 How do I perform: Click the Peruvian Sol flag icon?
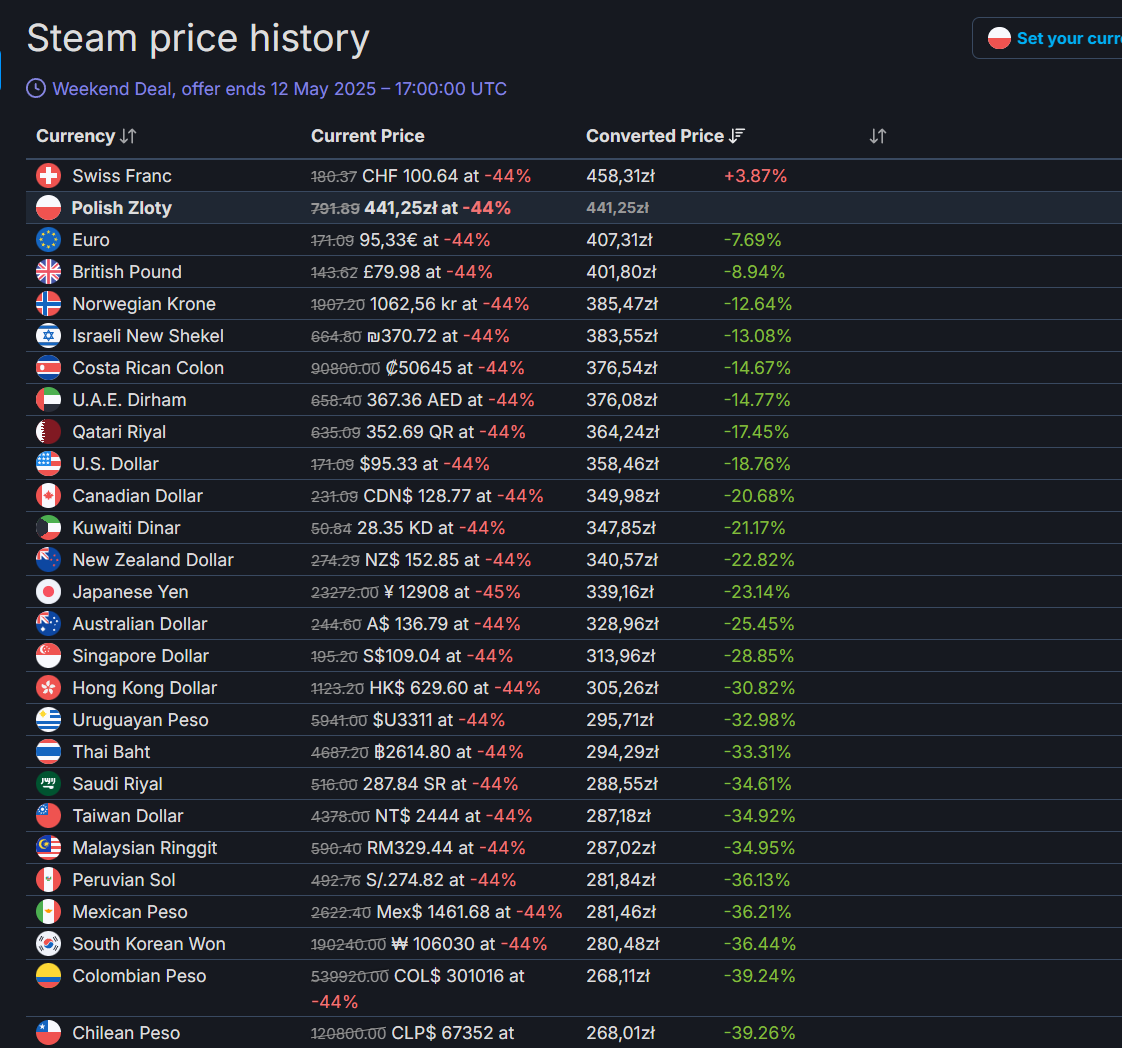49,880
